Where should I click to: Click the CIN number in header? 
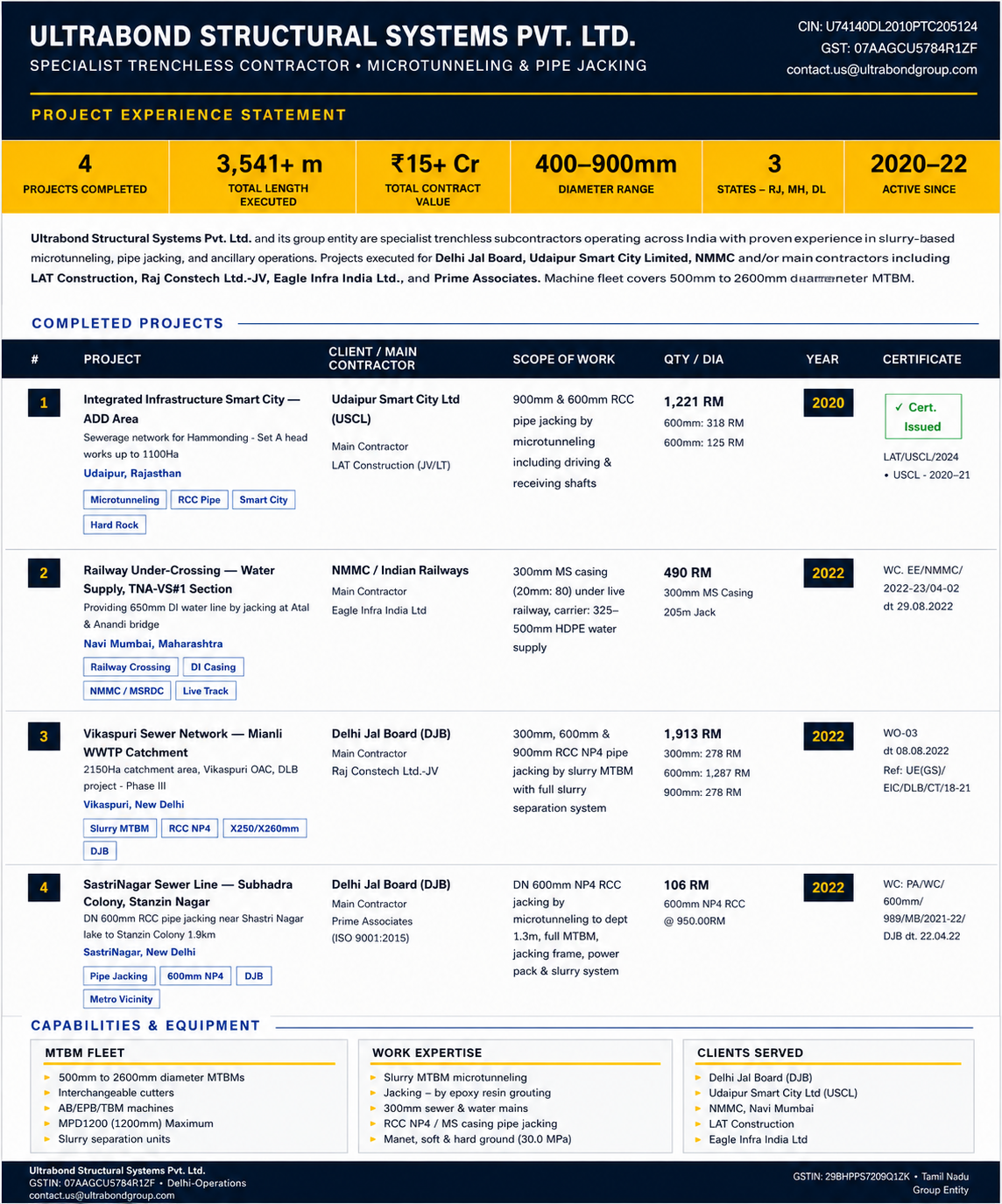click(887, 27)
